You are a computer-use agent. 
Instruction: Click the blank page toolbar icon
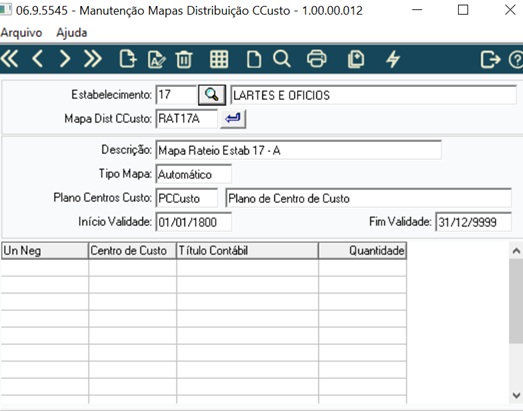click(254, 59)
